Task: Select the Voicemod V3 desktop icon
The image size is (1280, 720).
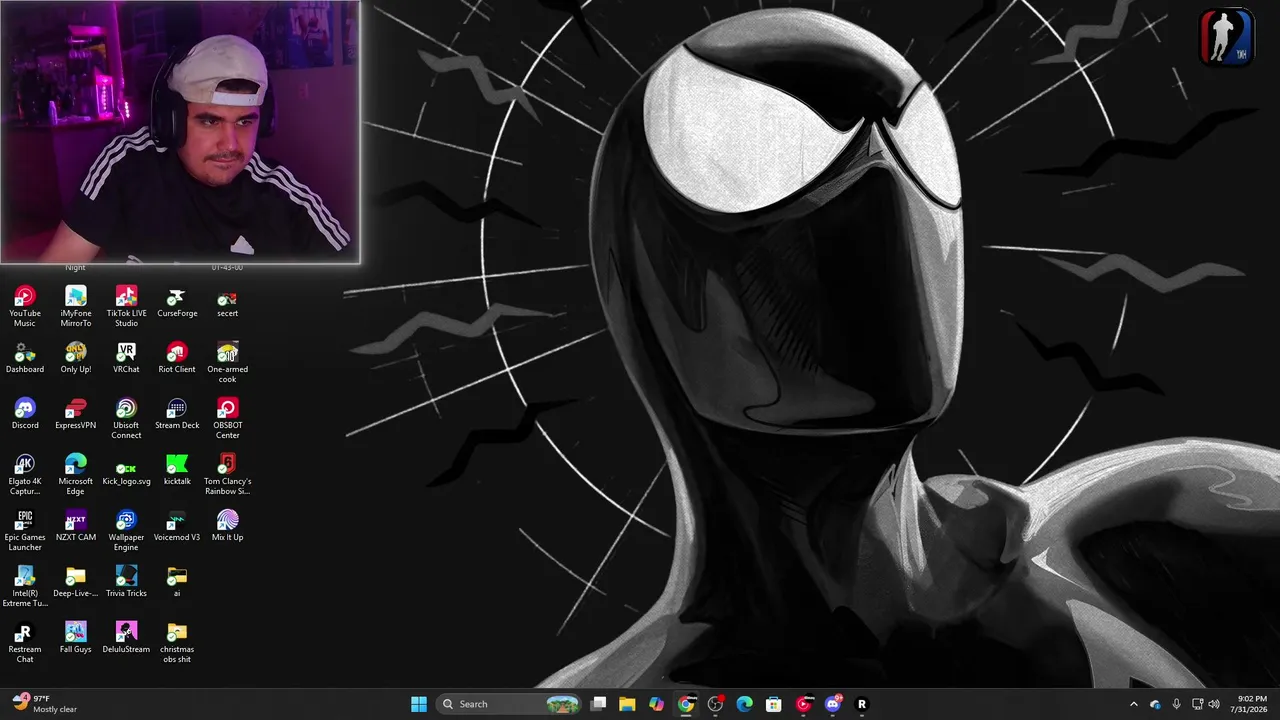Action: click(x=177, y=526)
